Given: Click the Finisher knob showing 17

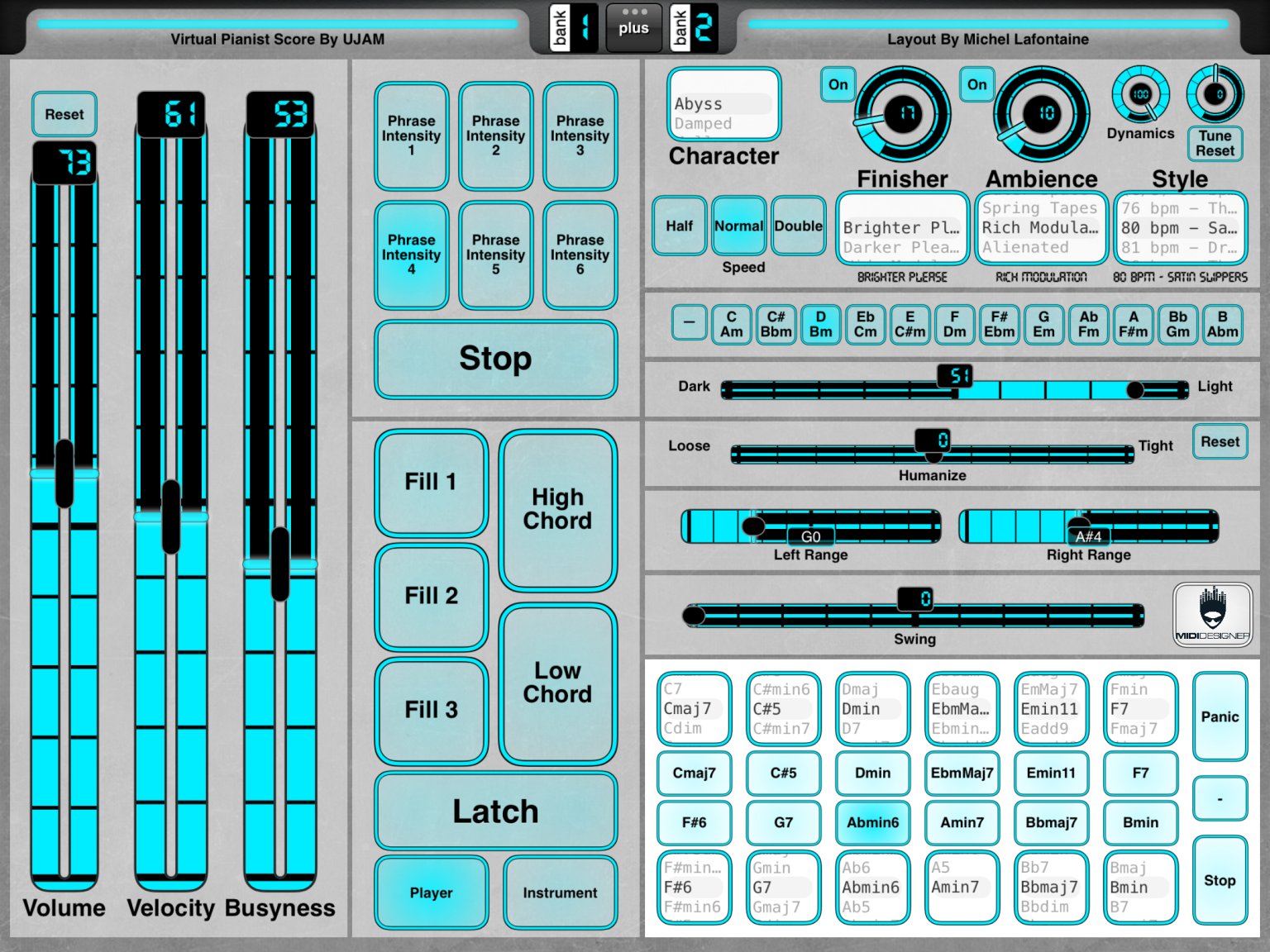Looking at the screenshot, I should click(x=903, y=114).
